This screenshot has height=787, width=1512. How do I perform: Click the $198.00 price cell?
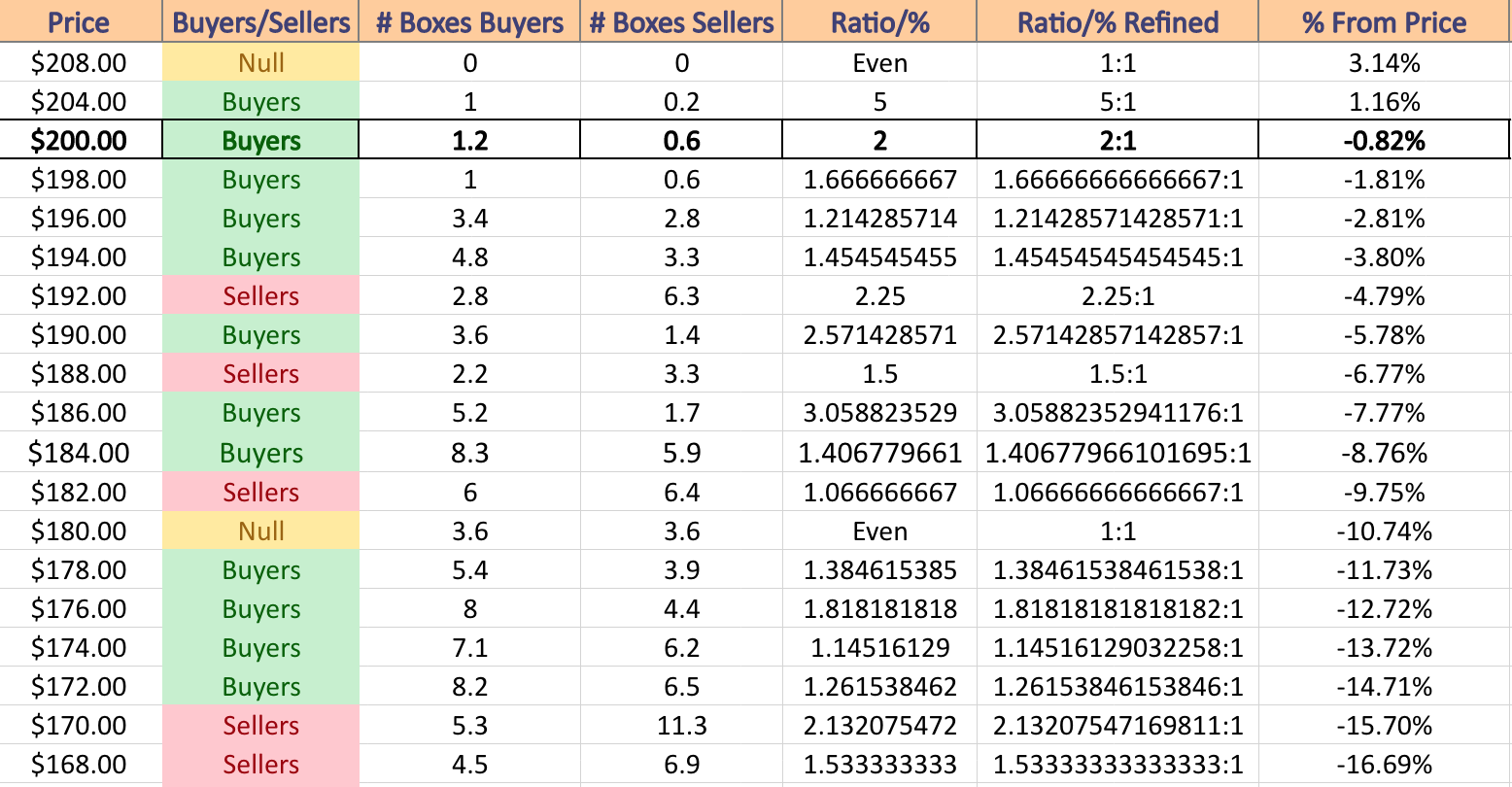[x=80, y=180]
